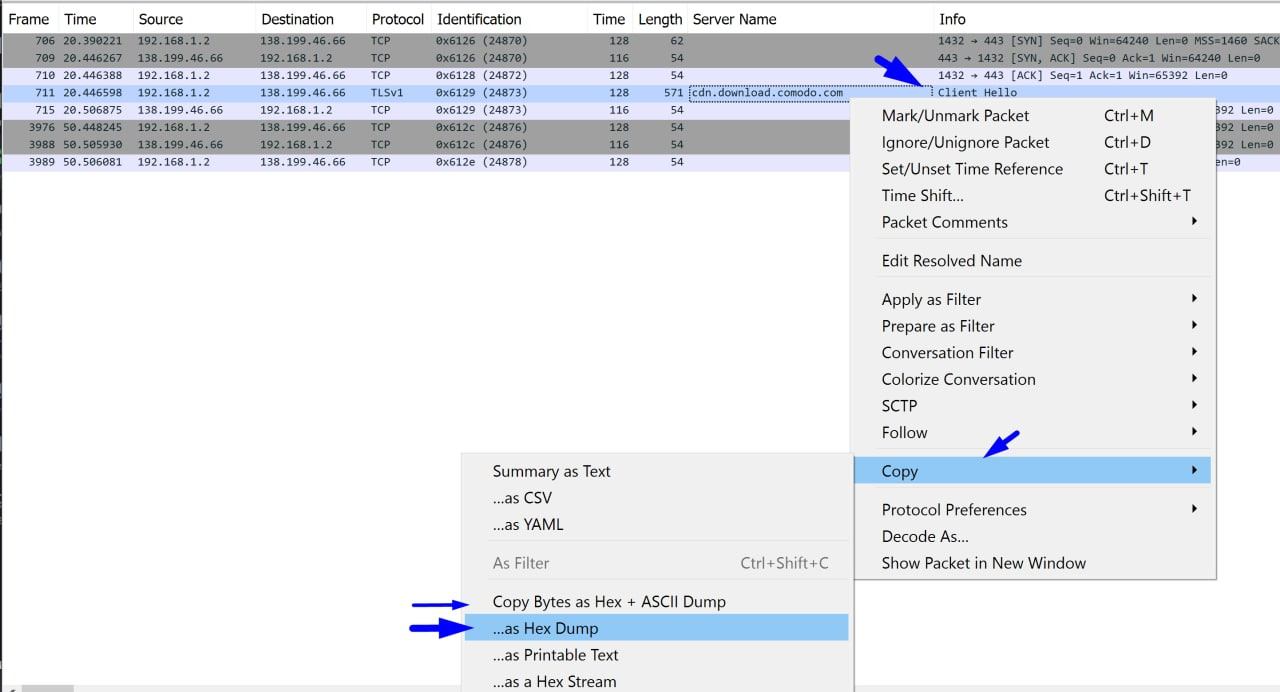Open the Time Shift dialog
This screenshot has height=692, width=1280.
tap(923, 195)
